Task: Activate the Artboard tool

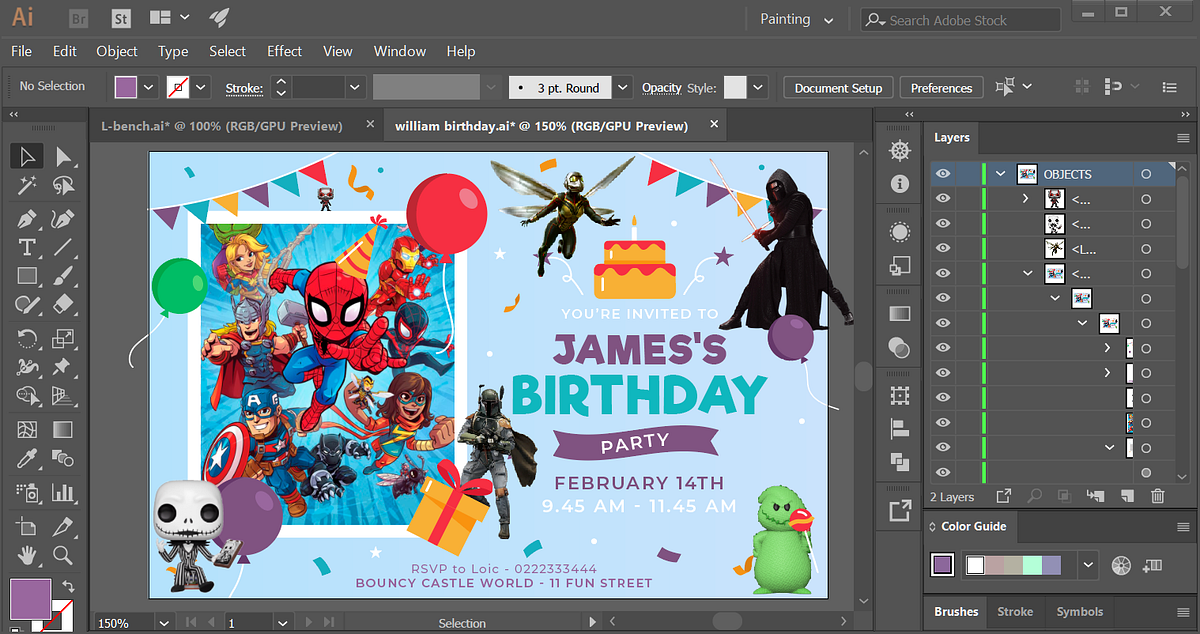Action: coord(27,525)
